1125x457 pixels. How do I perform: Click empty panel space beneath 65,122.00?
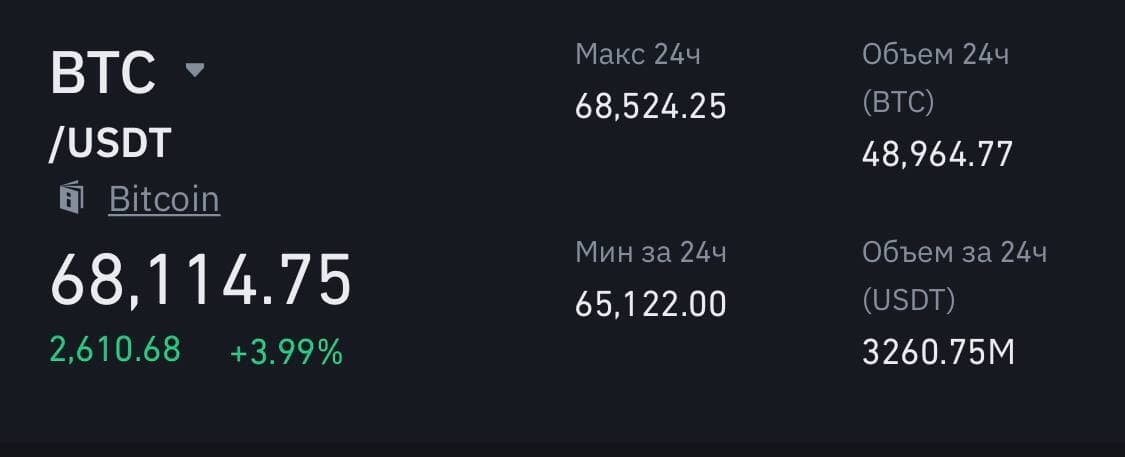coord(650,380)
